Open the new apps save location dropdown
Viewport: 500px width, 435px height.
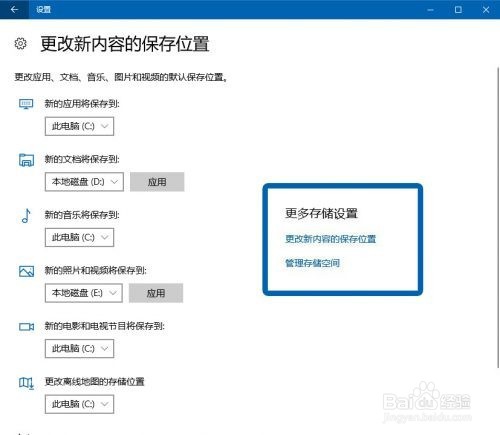(x=79, y=126)
